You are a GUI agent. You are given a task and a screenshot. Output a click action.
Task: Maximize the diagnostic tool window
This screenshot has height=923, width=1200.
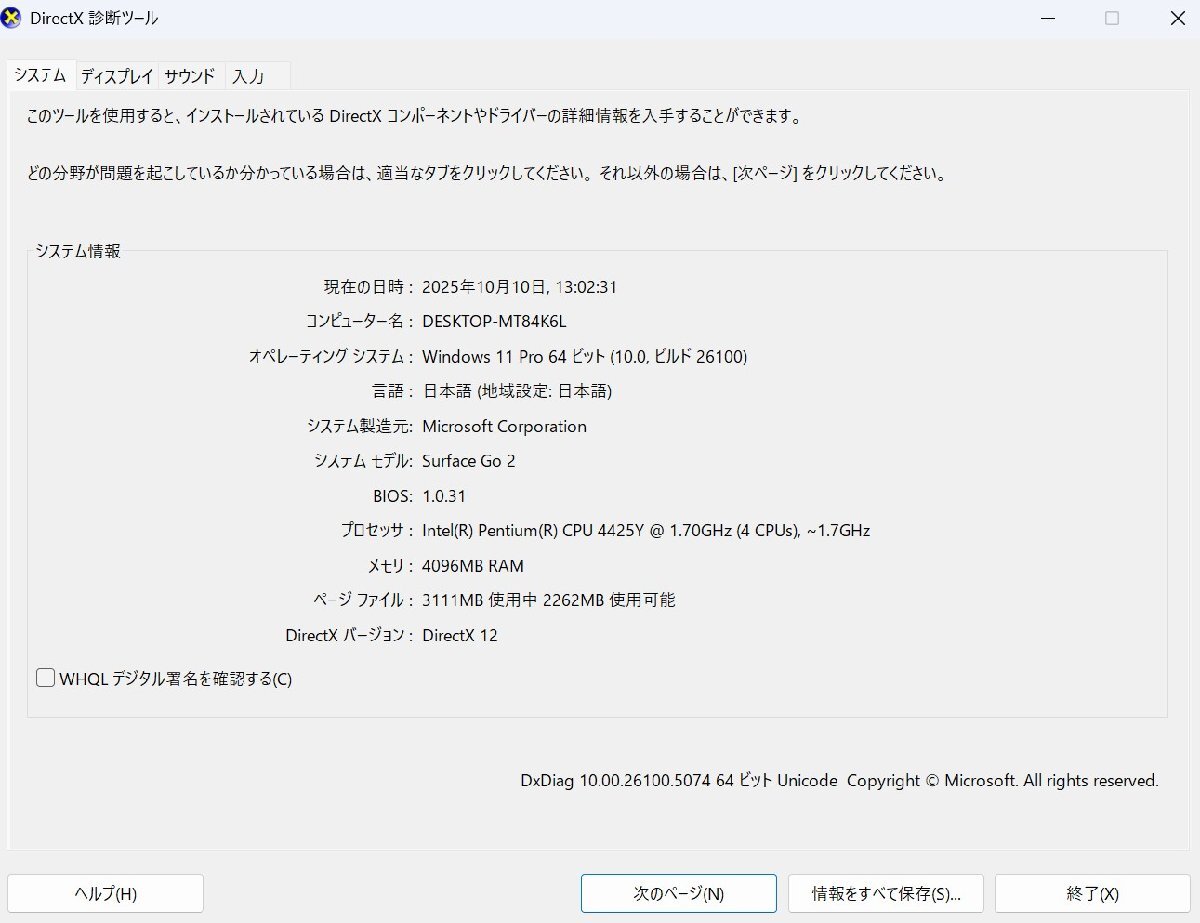pos(1110,18)
